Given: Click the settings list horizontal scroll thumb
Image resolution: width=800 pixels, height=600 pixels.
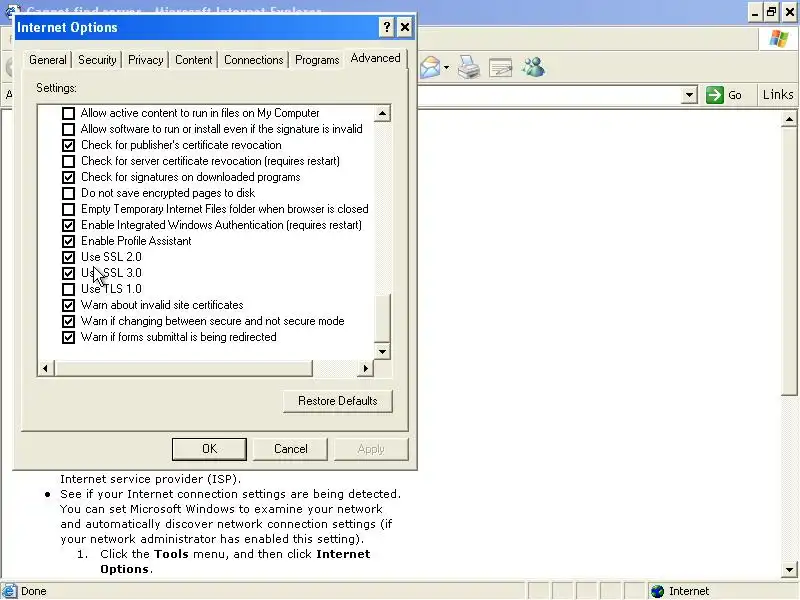Looking at the screenshot, I should click(183, 368).
